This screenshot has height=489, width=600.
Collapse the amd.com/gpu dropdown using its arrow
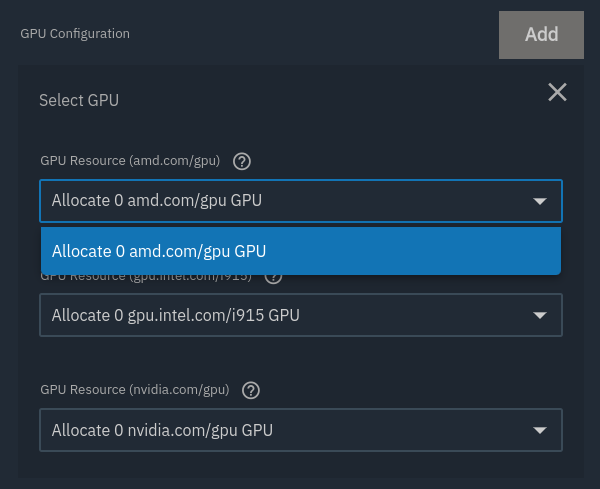(x=540, y=201)
